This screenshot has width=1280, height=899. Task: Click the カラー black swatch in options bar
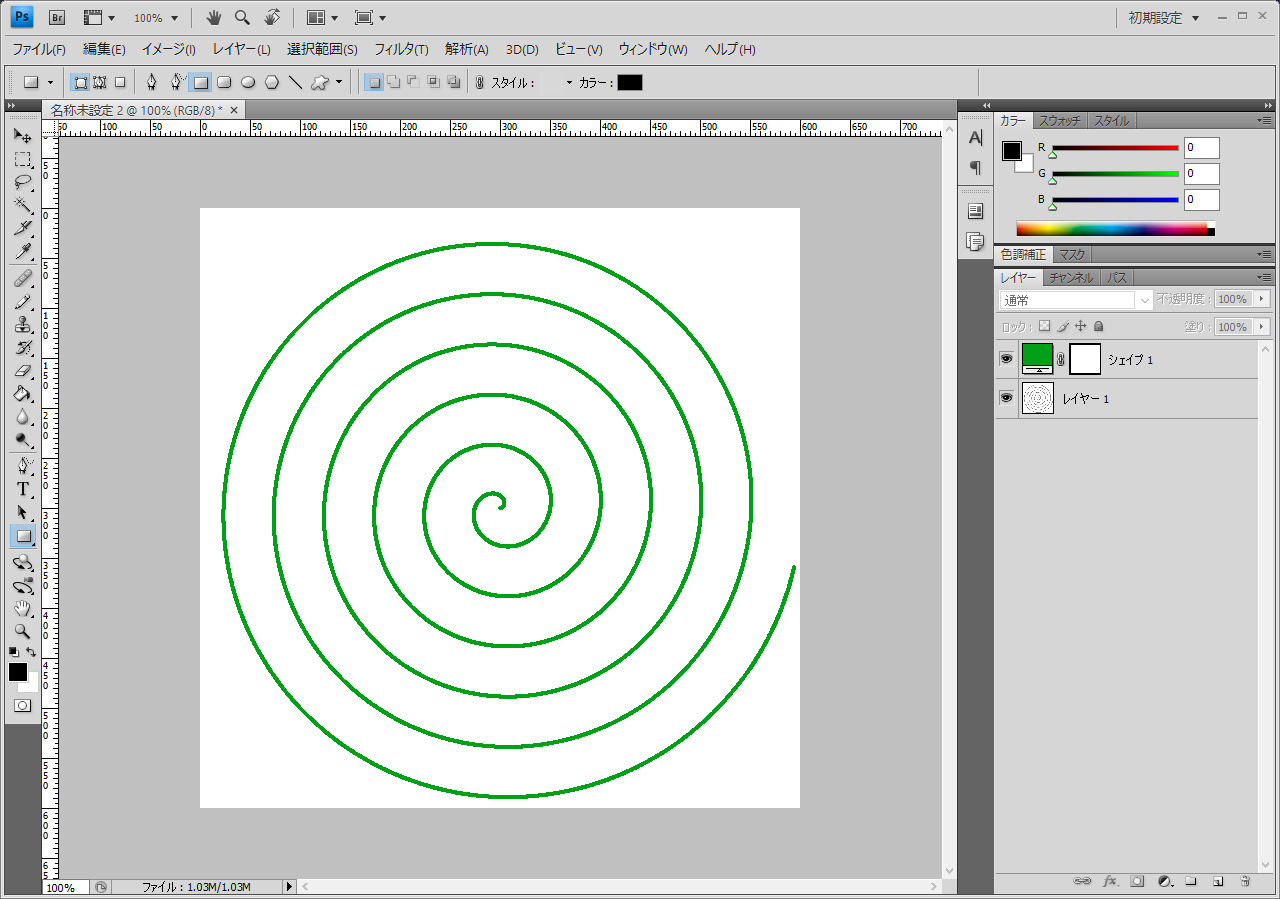[x=630, y=82]
